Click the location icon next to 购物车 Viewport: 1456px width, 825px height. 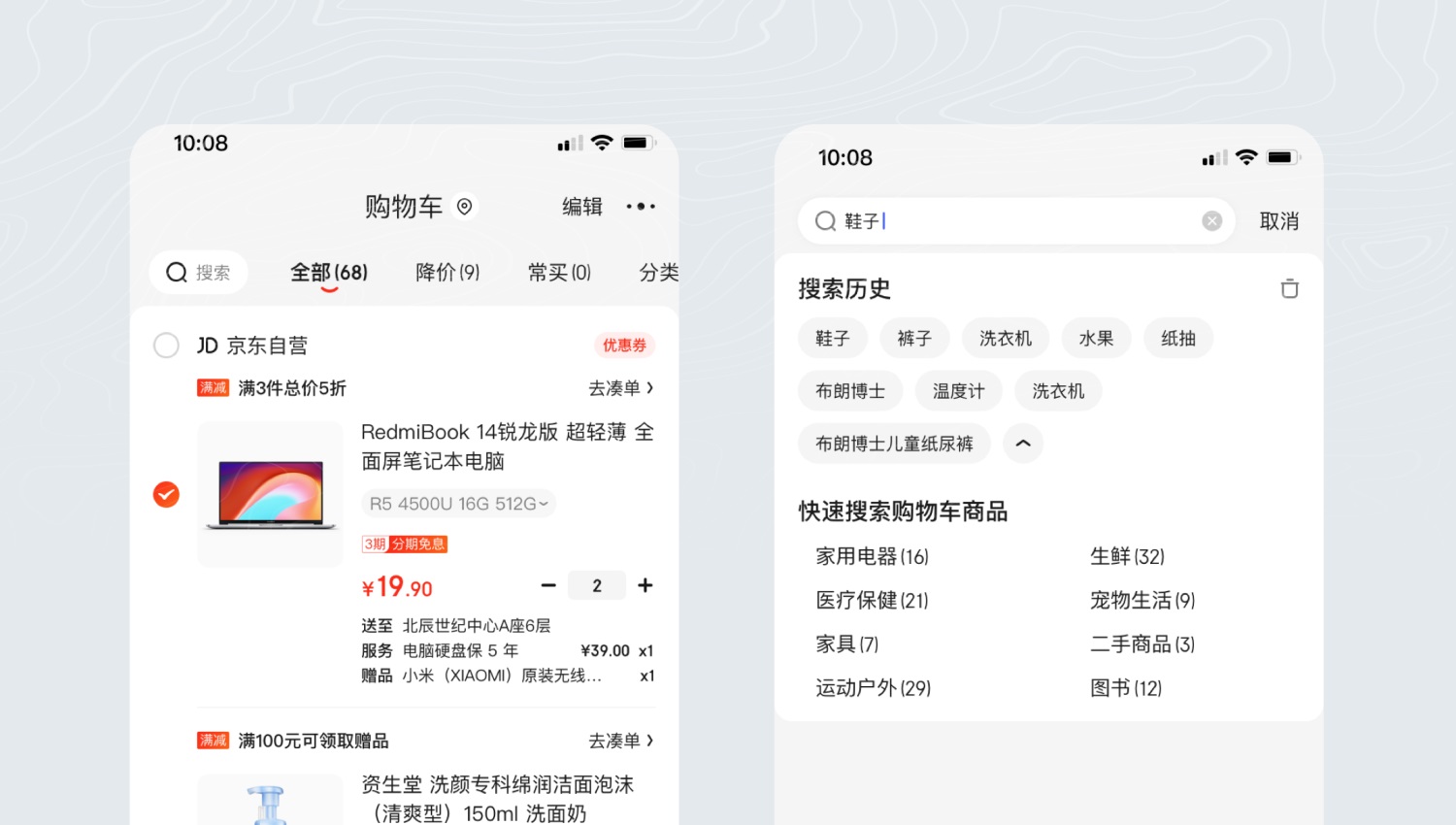click(463, 206)
